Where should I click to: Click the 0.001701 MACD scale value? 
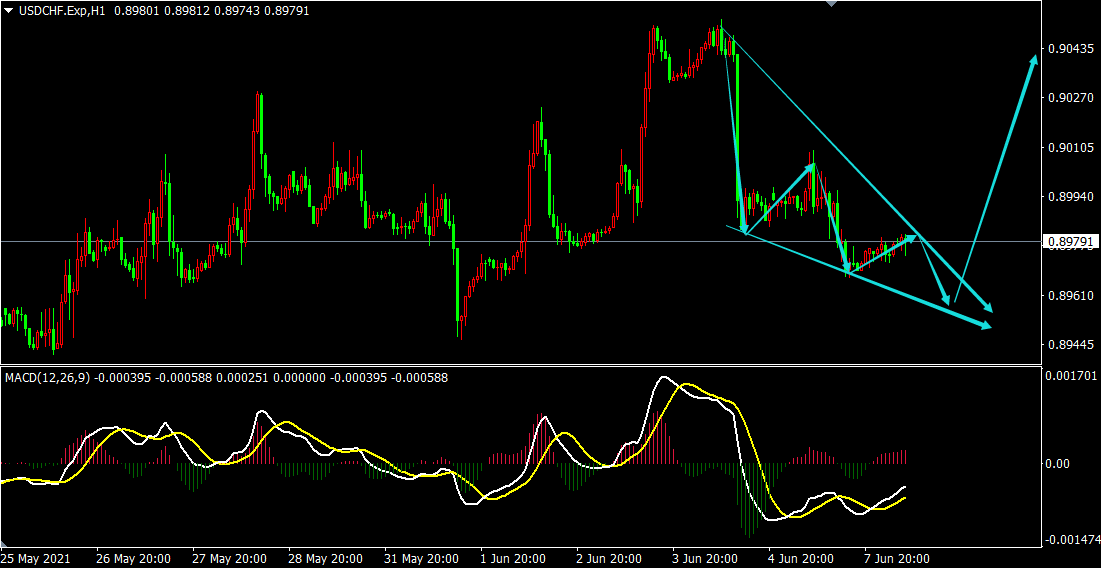click(1070, 376)
